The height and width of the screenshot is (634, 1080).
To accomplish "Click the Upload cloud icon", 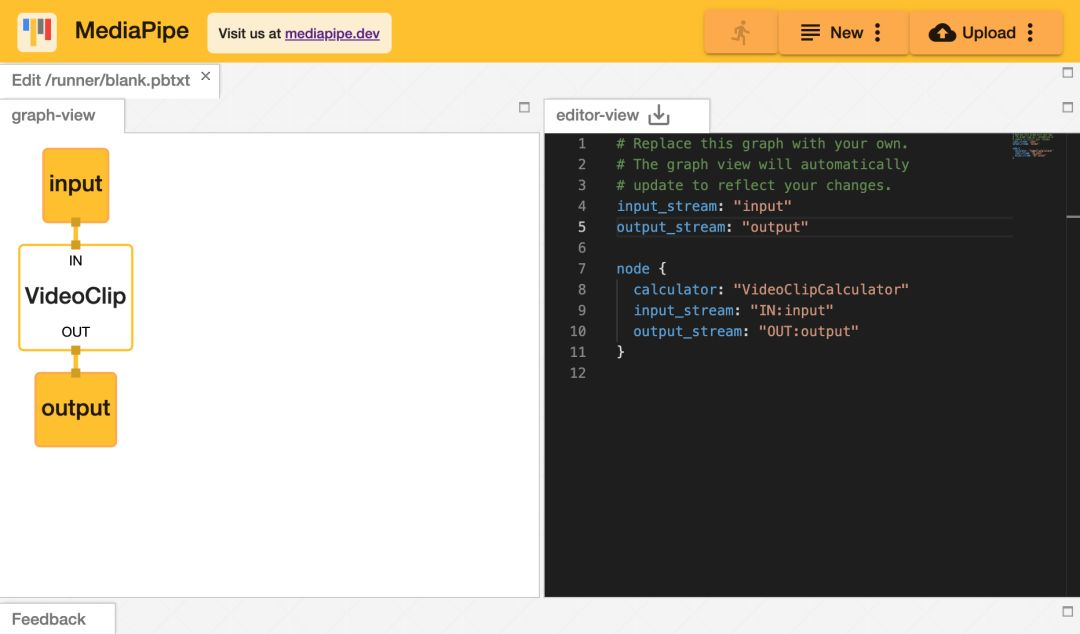I will pos(942,33).
